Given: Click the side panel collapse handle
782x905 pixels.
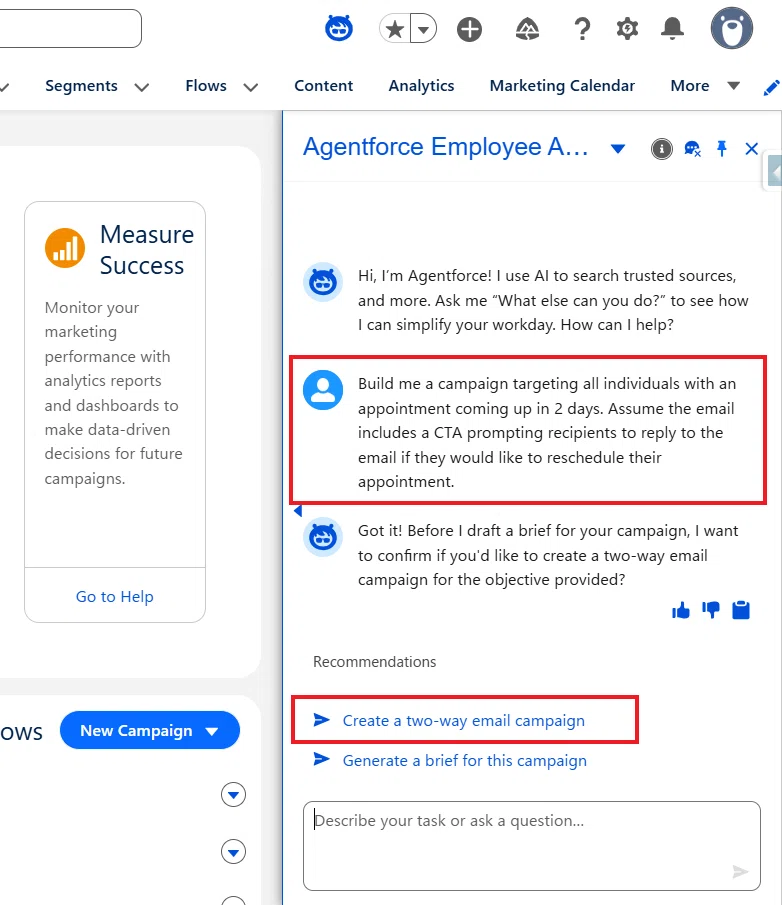Looking at the screenshot, I should pyautogui.click(x=773, y=171).
